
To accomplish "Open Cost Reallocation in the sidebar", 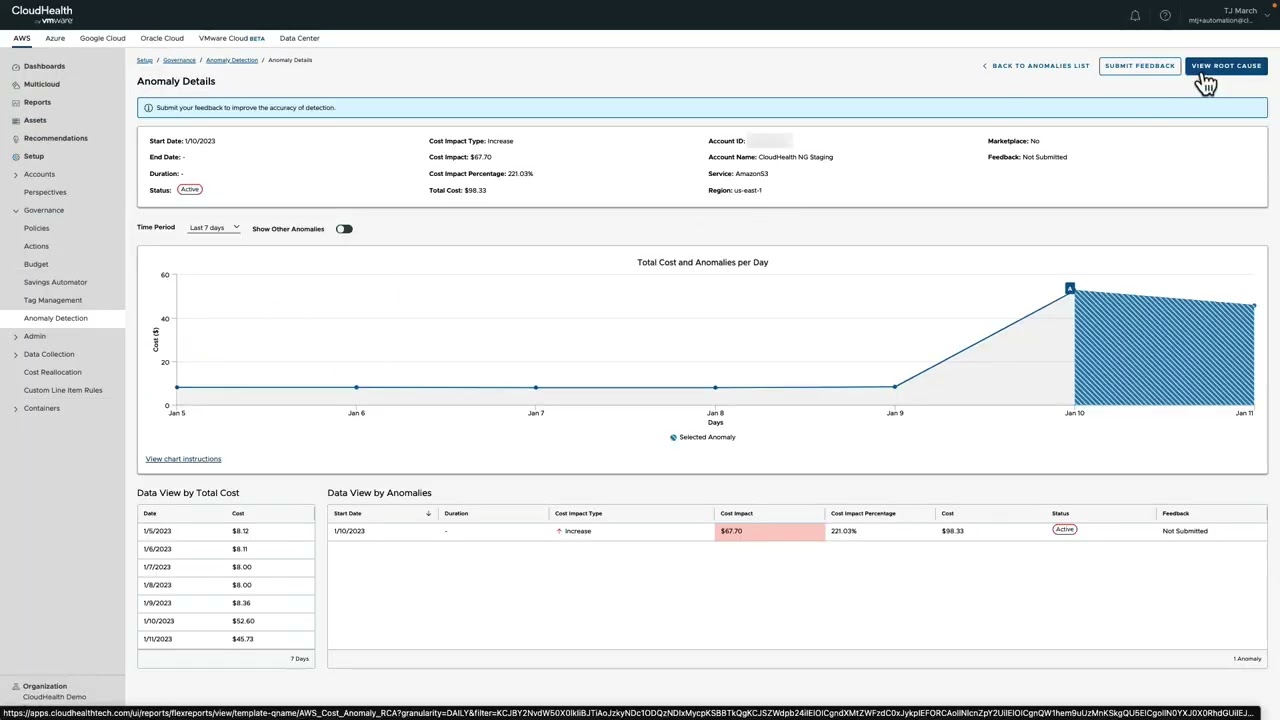I will pos(53,372).
